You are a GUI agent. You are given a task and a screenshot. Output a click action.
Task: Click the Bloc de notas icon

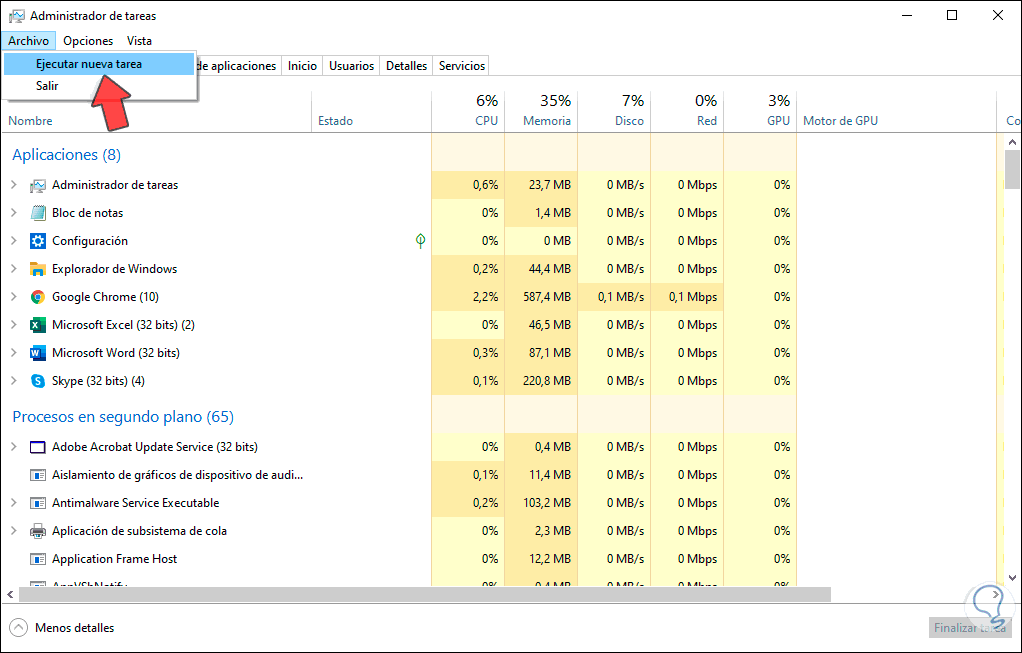tap(38, 213)
